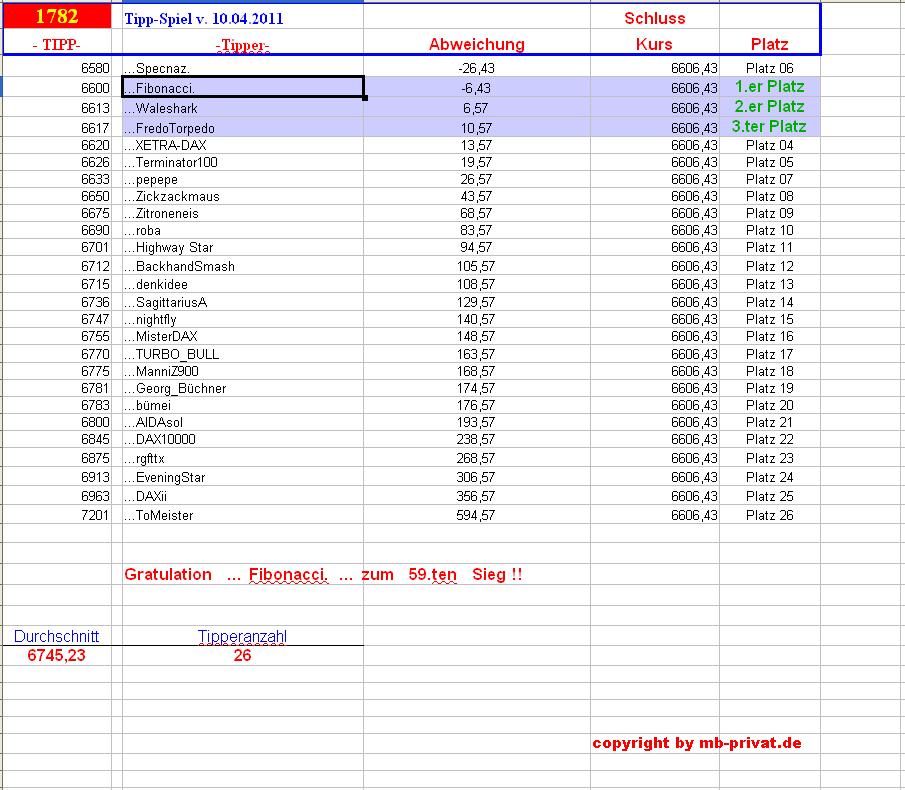Select the '...MisterDAX' cell

(x=243, y=336)
